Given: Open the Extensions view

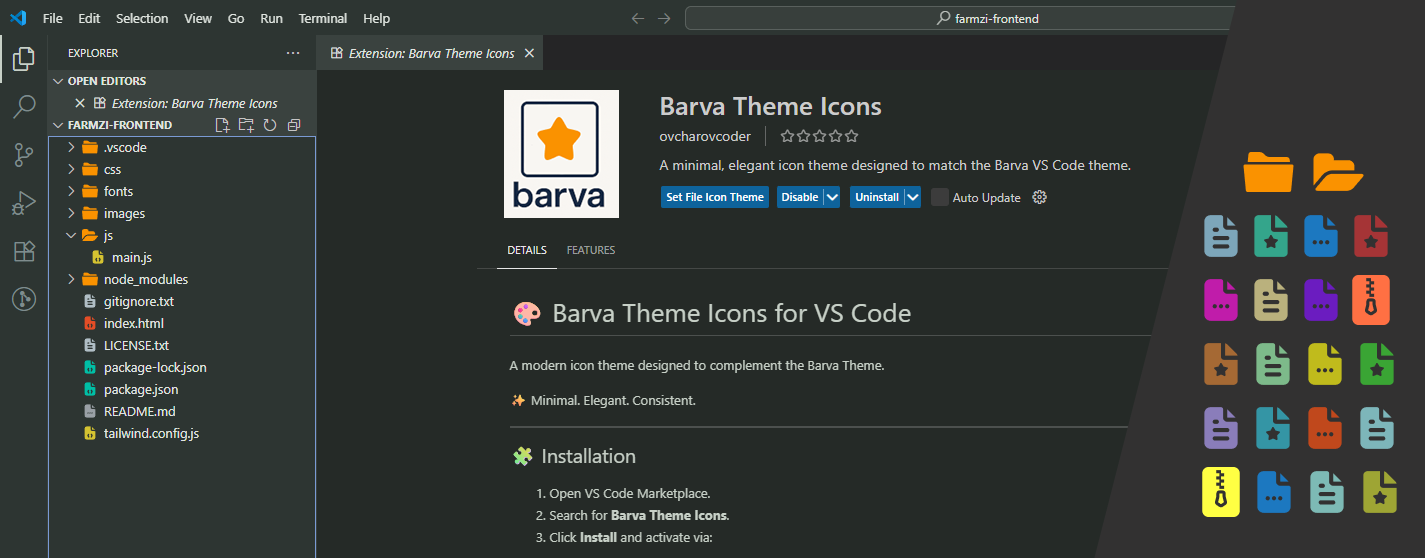Looking at the screenshot, I should coord(24,251).
